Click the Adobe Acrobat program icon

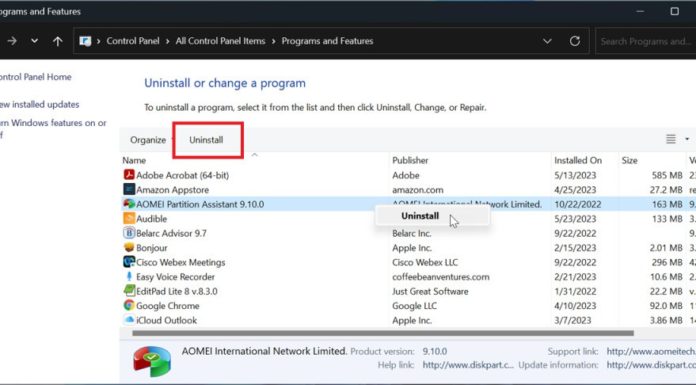point(129,175)
